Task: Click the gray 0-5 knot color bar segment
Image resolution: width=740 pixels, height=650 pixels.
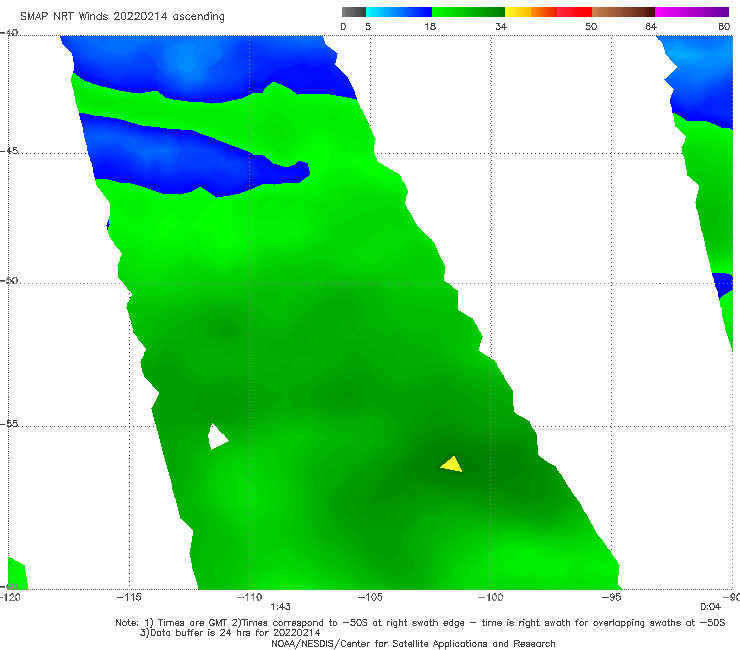Action: [354, 12]
